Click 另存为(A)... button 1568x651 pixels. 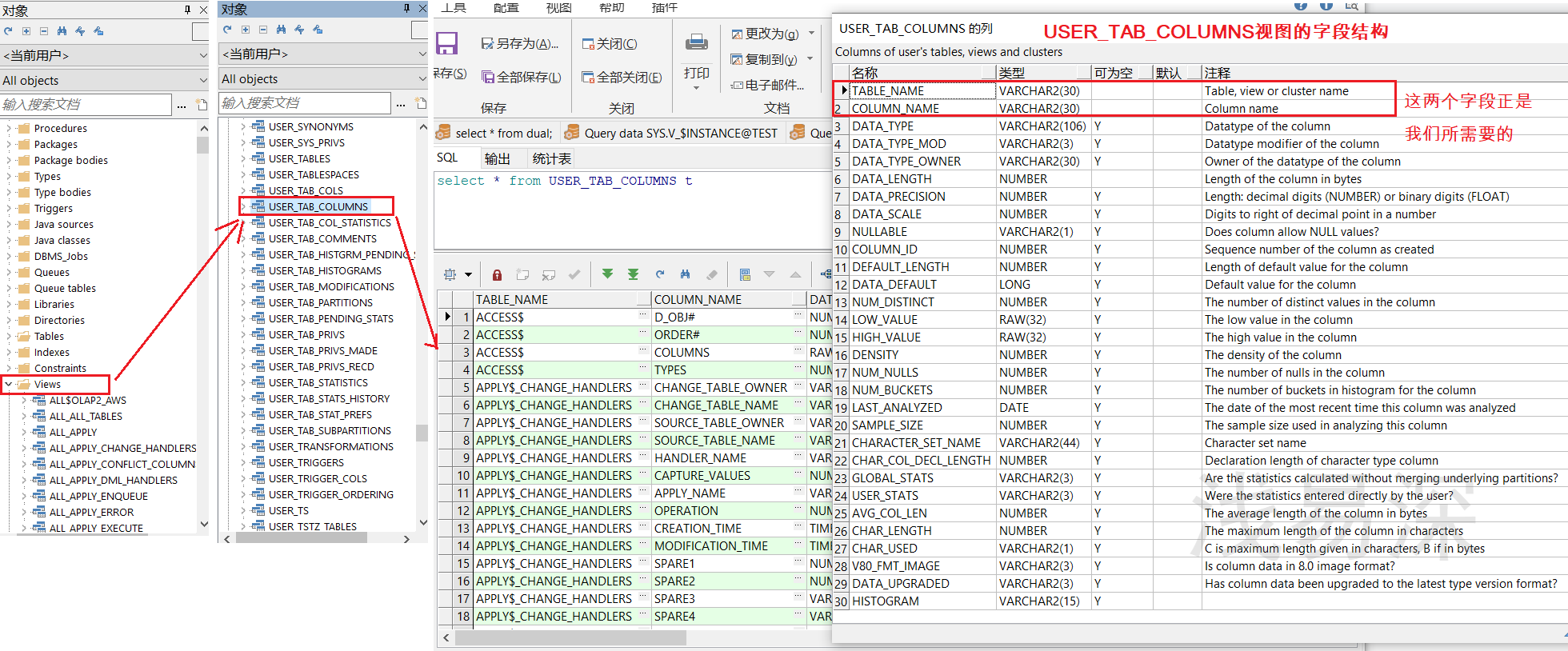click(x=519, y=44)
